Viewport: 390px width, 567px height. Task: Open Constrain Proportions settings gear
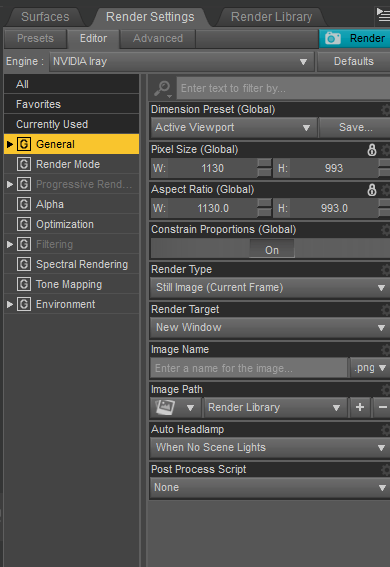coord(385,230)
